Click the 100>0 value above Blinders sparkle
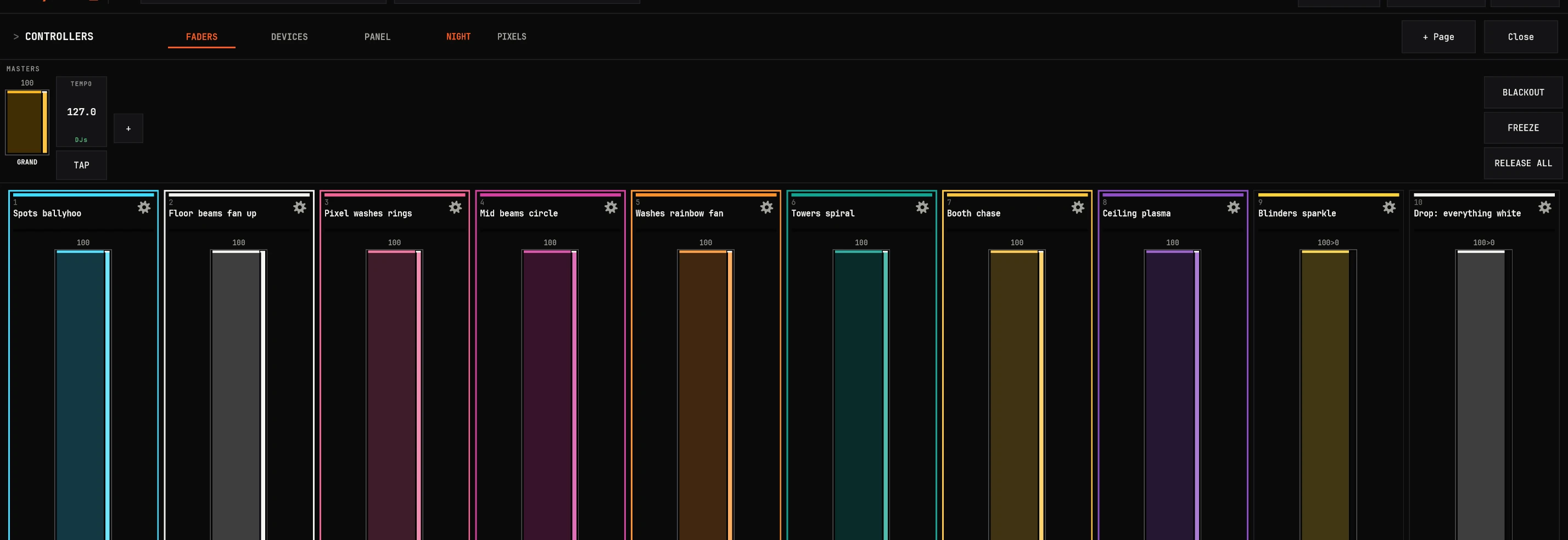1568x540 pixels. [x=1328, y=243]
